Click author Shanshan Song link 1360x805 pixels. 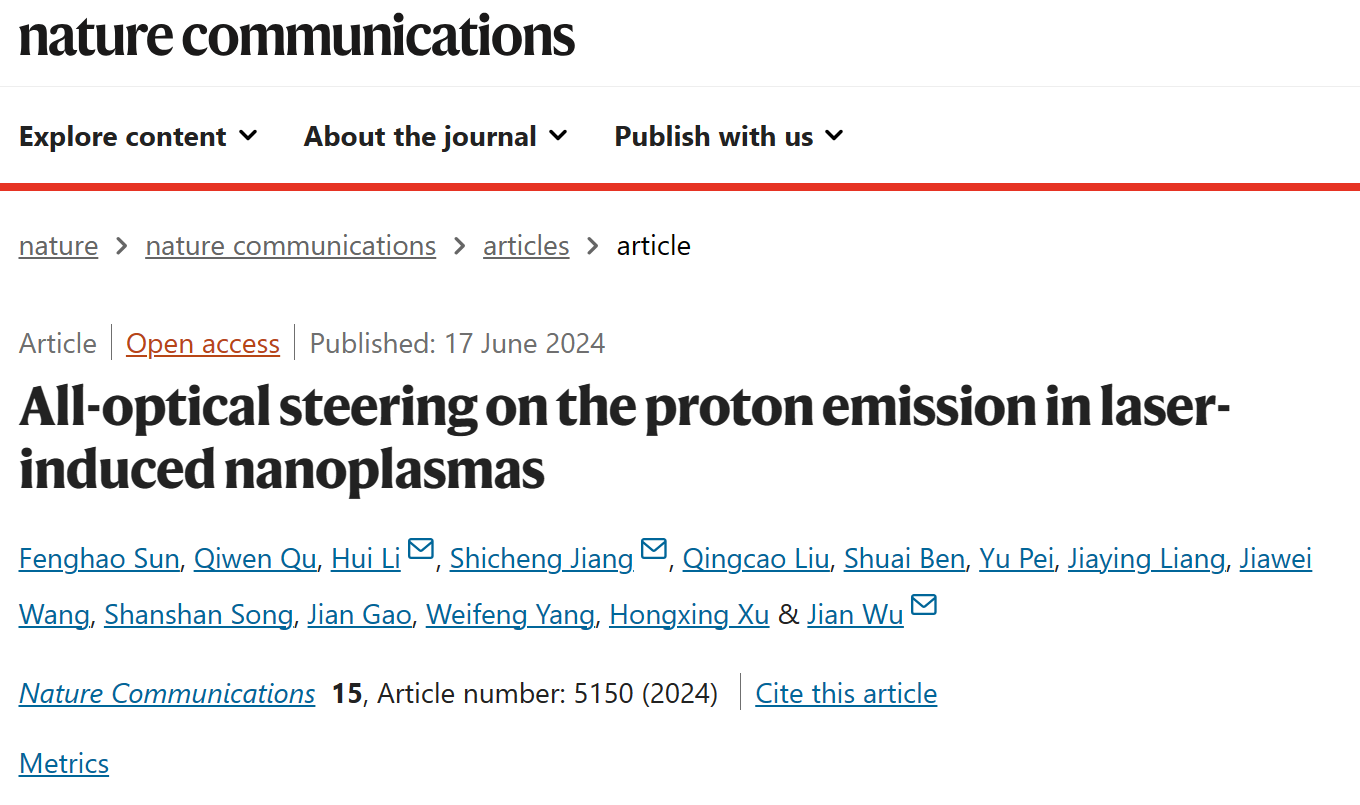point(198,615)
